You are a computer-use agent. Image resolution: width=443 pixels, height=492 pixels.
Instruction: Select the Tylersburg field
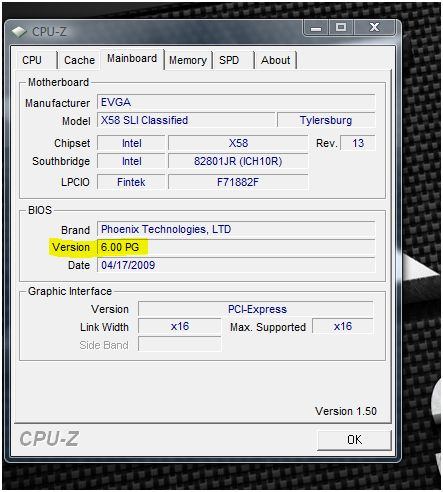326,120
